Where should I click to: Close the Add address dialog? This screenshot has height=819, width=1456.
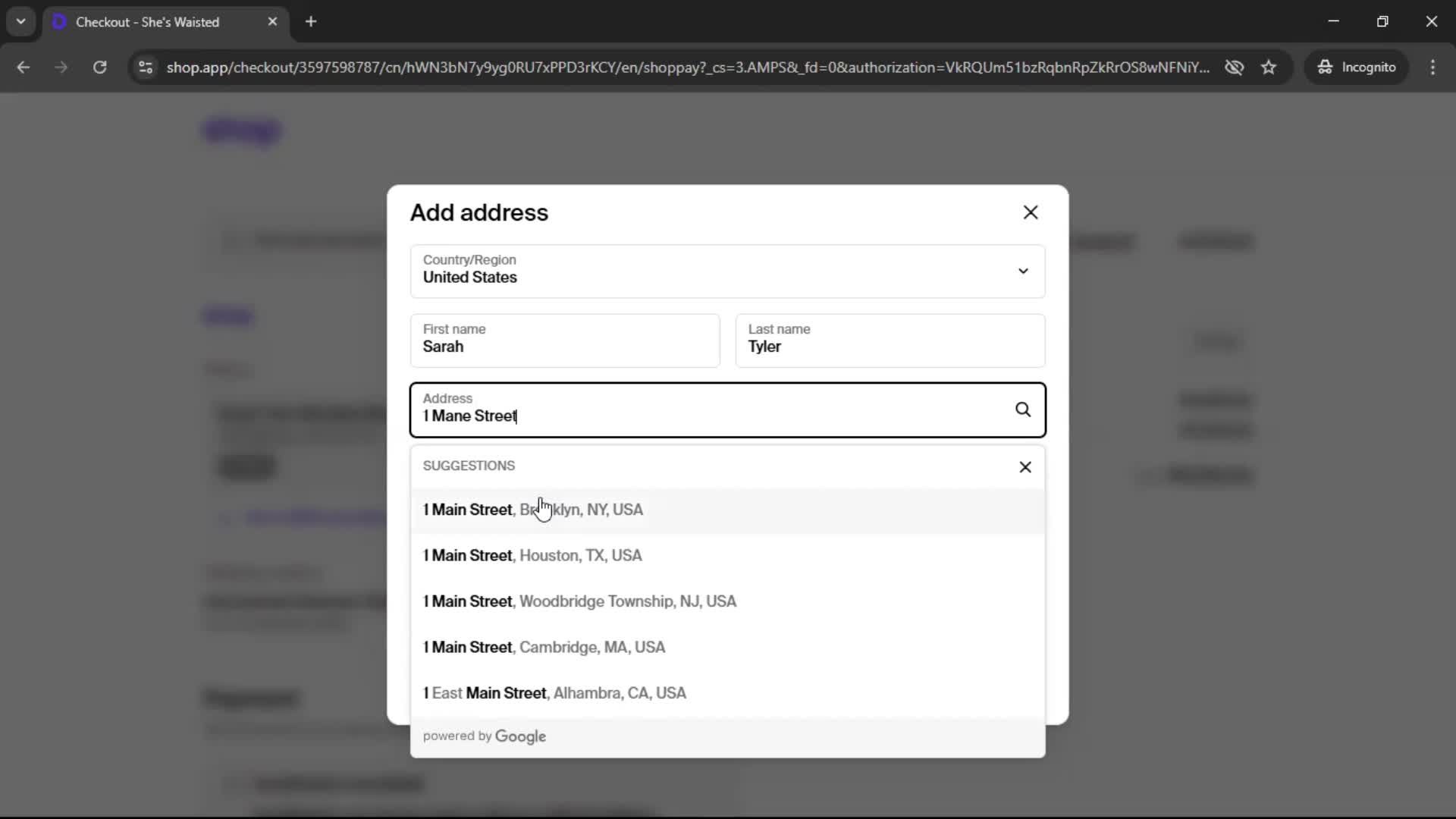coord(1030,212)
